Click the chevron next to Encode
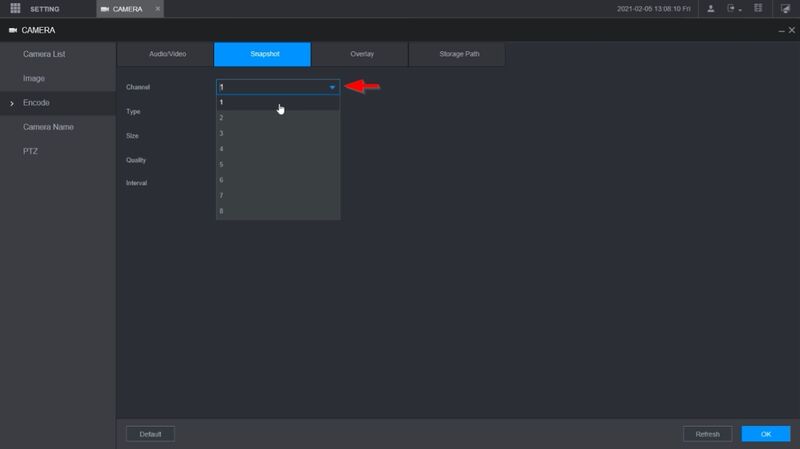The height and width of the screenshot is (449, 800). [12, 104]
